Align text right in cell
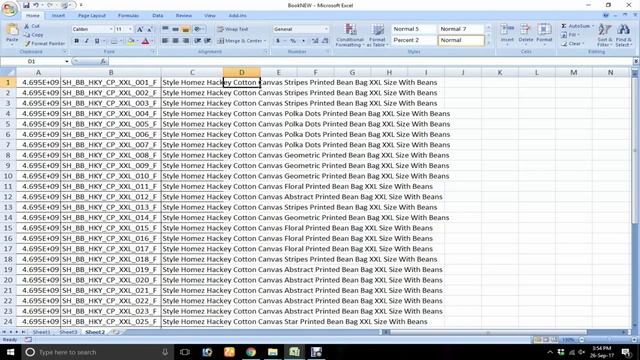Viewport: 640px width, 360px height. (x=186, y=41)
